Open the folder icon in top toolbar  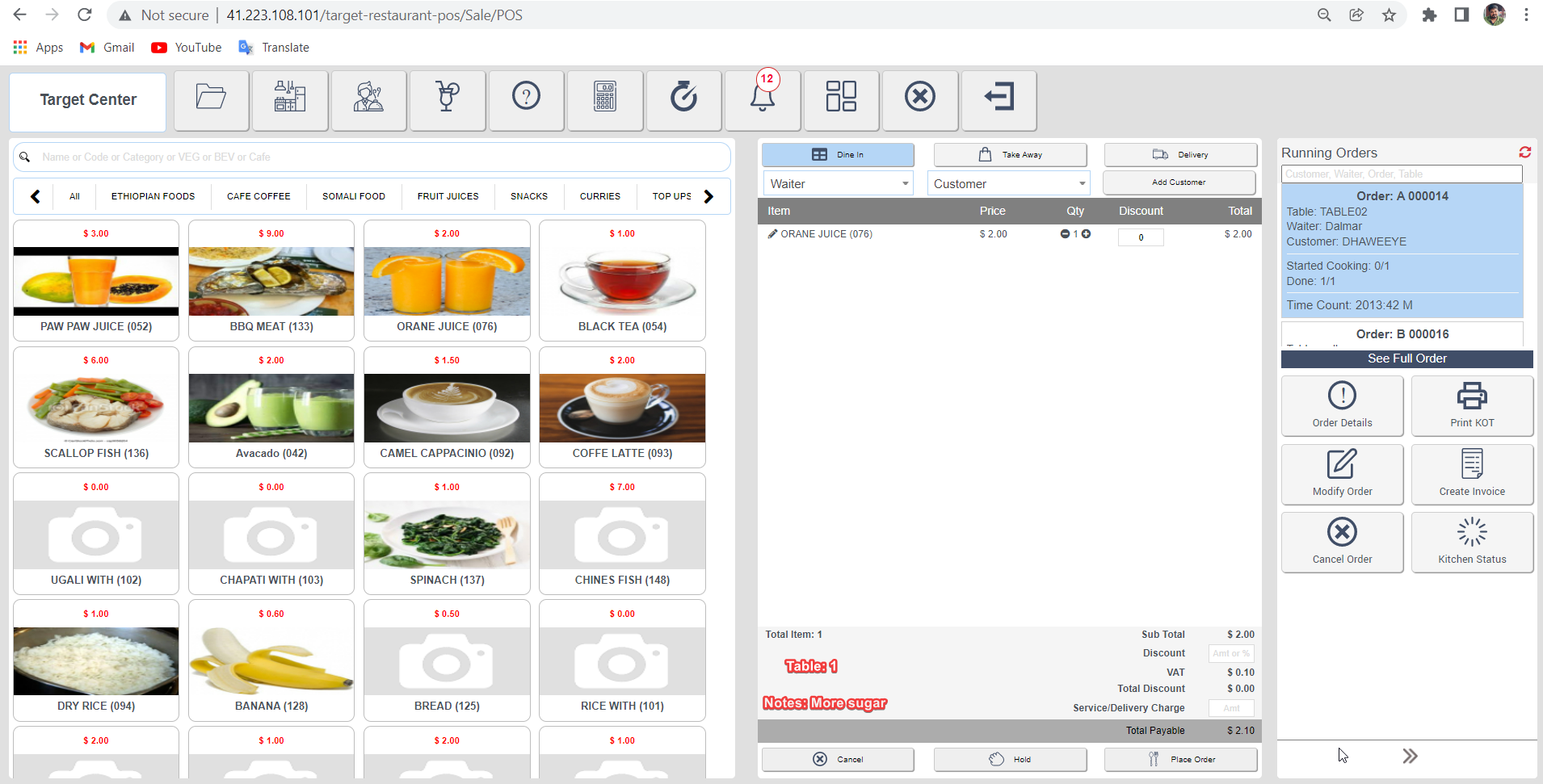(x=211, y=100)
